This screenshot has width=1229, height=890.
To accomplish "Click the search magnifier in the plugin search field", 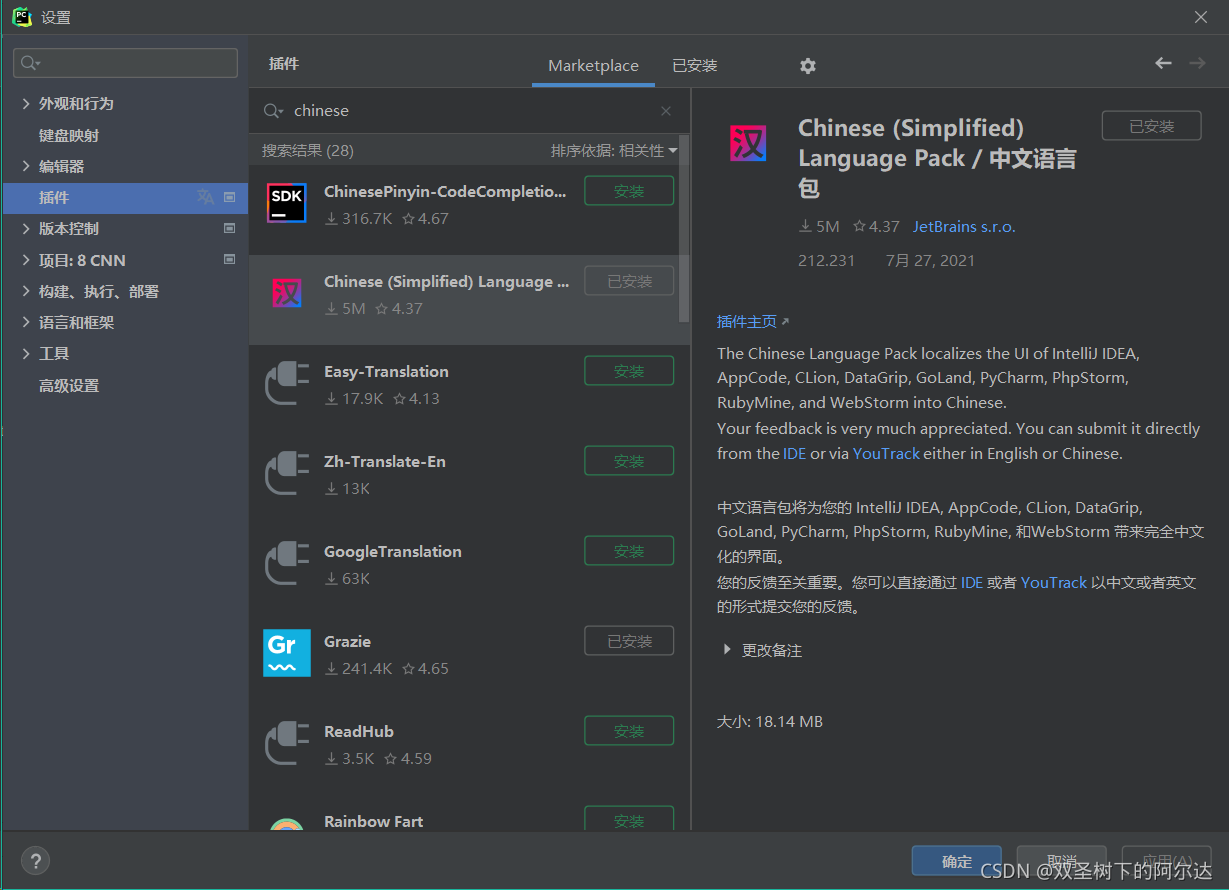I will click(273, 111).
